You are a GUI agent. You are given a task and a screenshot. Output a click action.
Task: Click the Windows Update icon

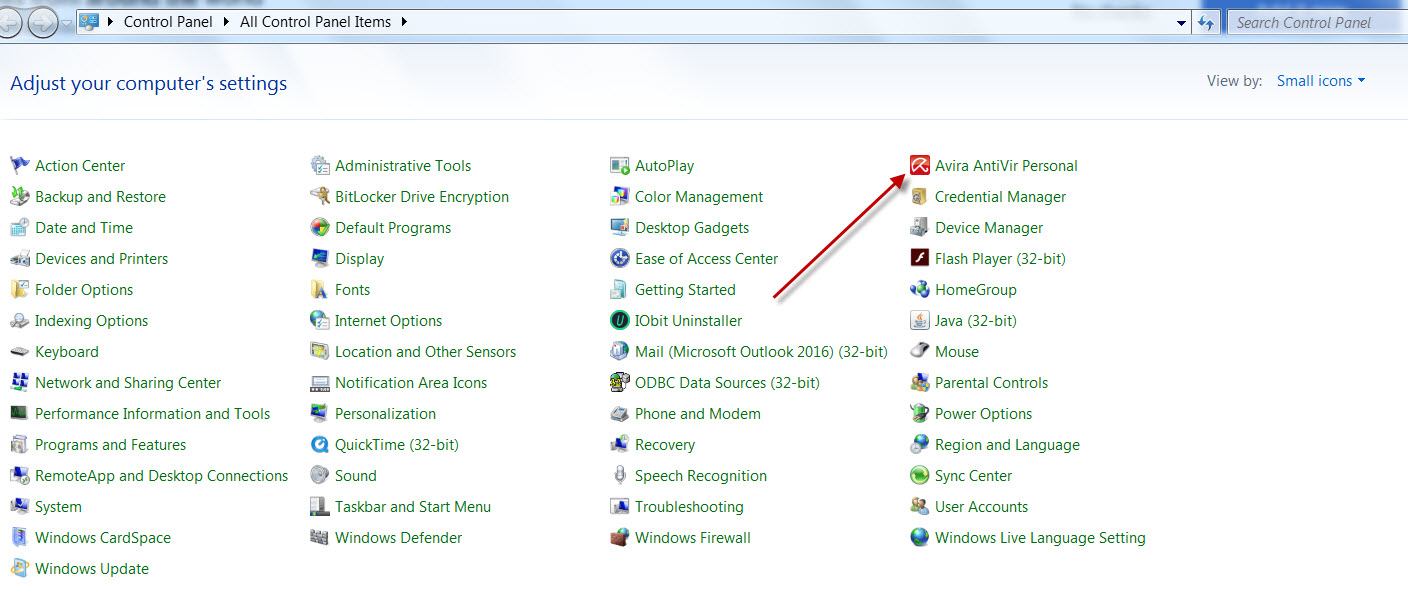[19, 569]
